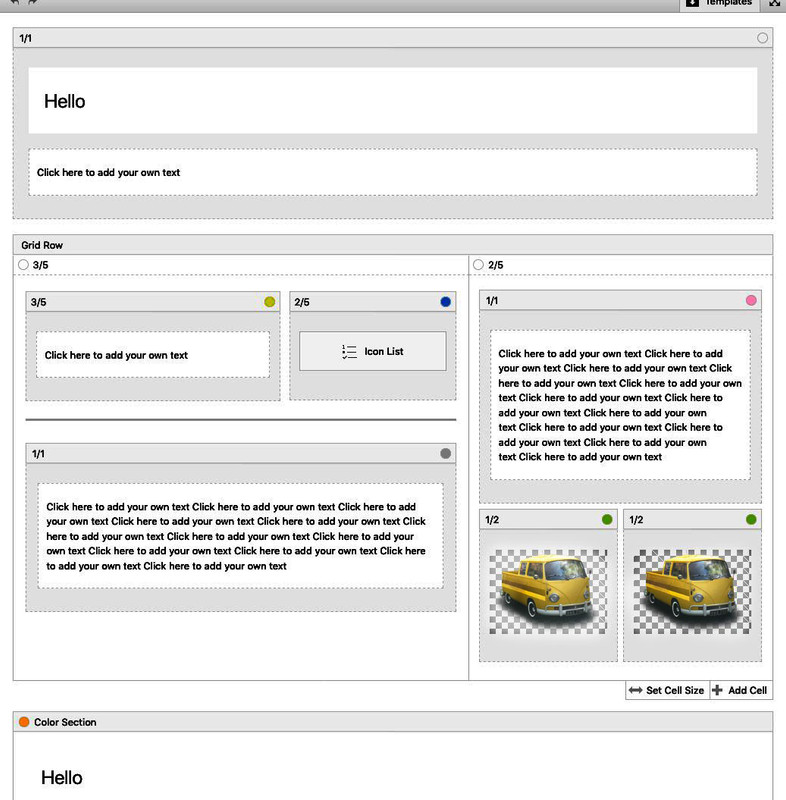Click the 1/2 label on the left image cell
The image size is (786, 800).
point(492,519)
